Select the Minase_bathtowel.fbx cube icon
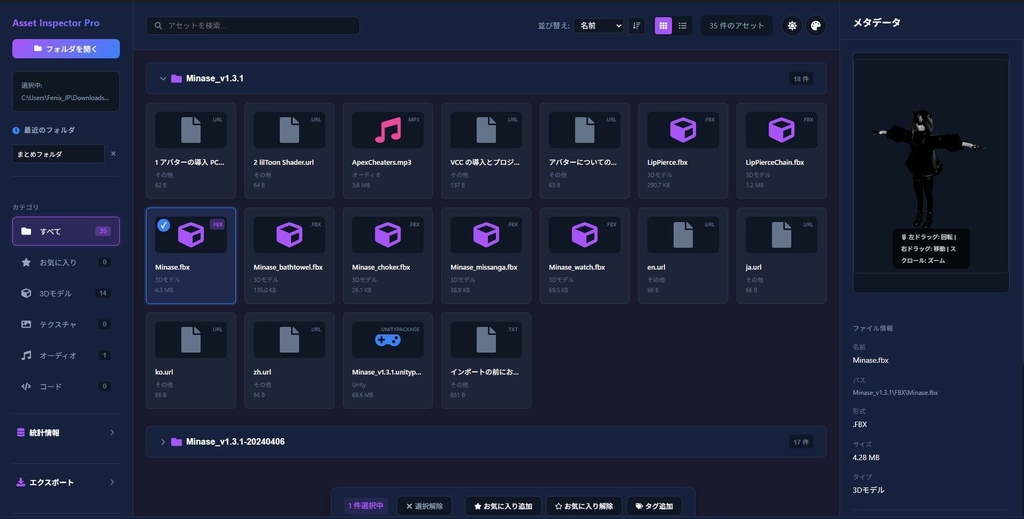The height and width of the screenshot is (519, 1024). (289, 235)
